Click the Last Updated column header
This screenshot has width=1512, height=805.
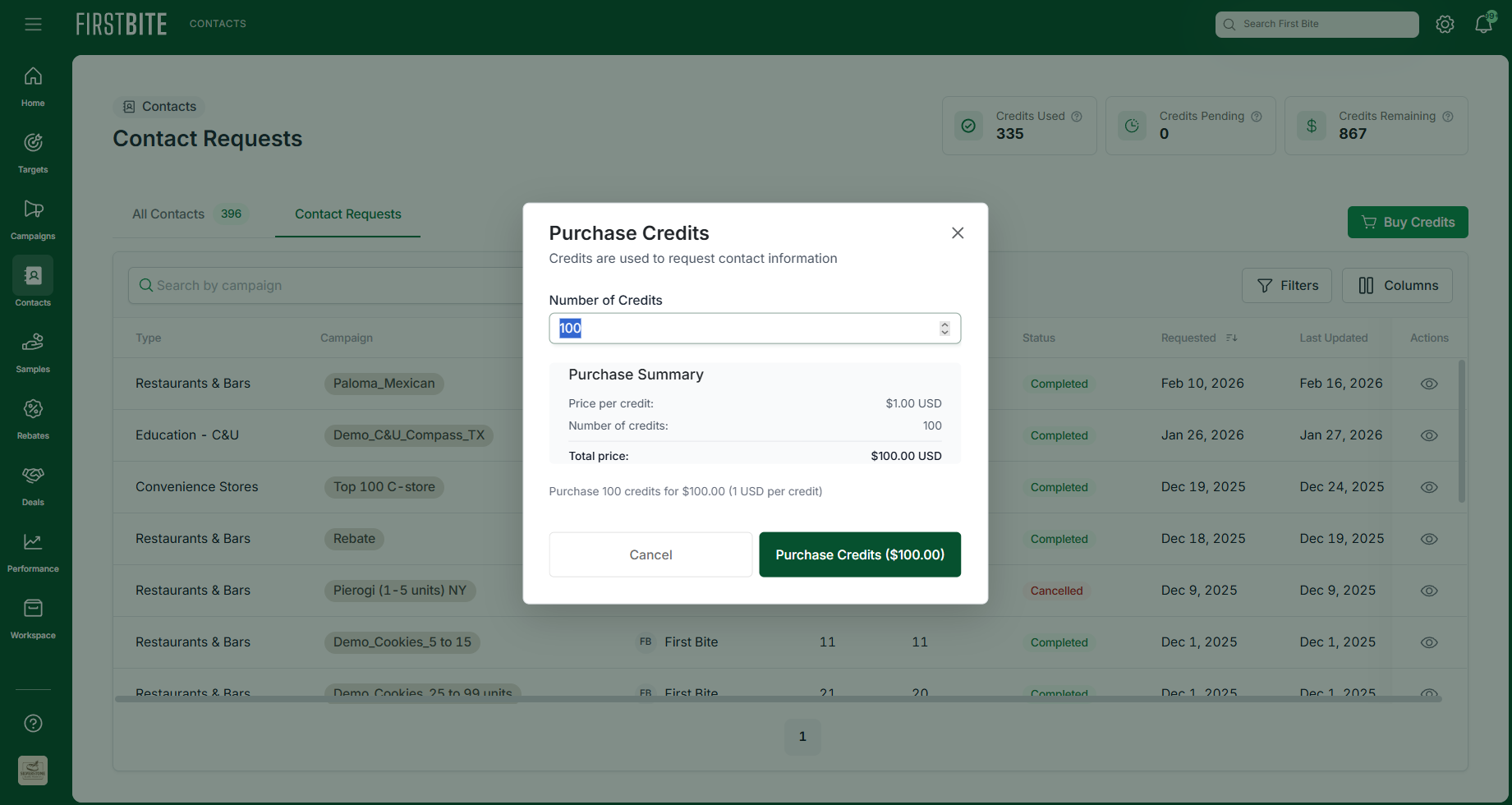(x=1334, y=338)
